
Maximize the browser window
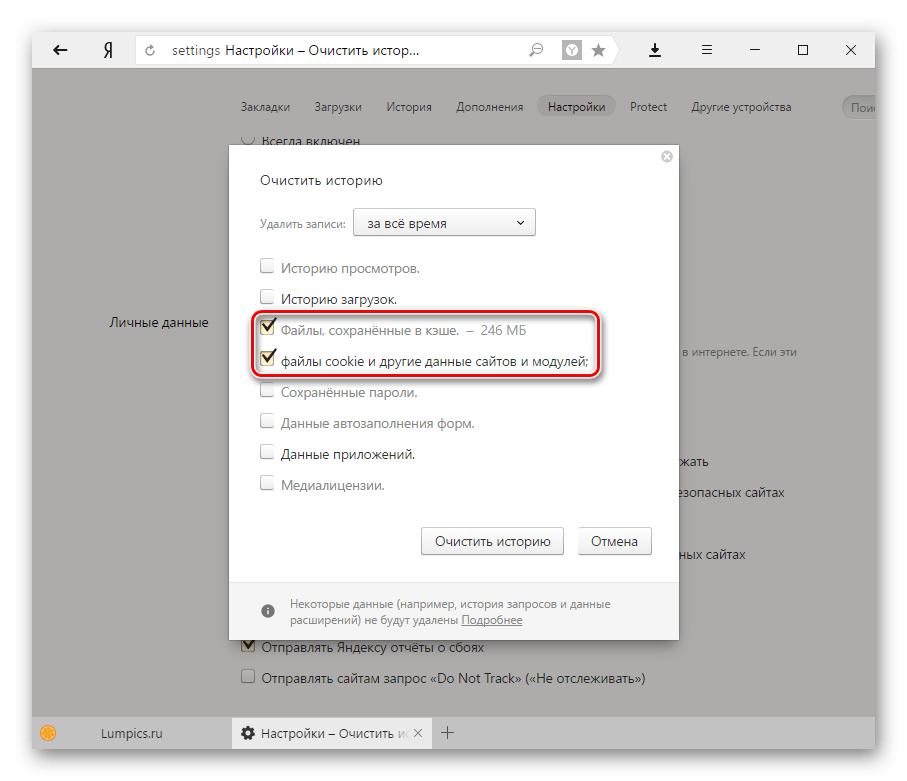(x=803, y=50)
